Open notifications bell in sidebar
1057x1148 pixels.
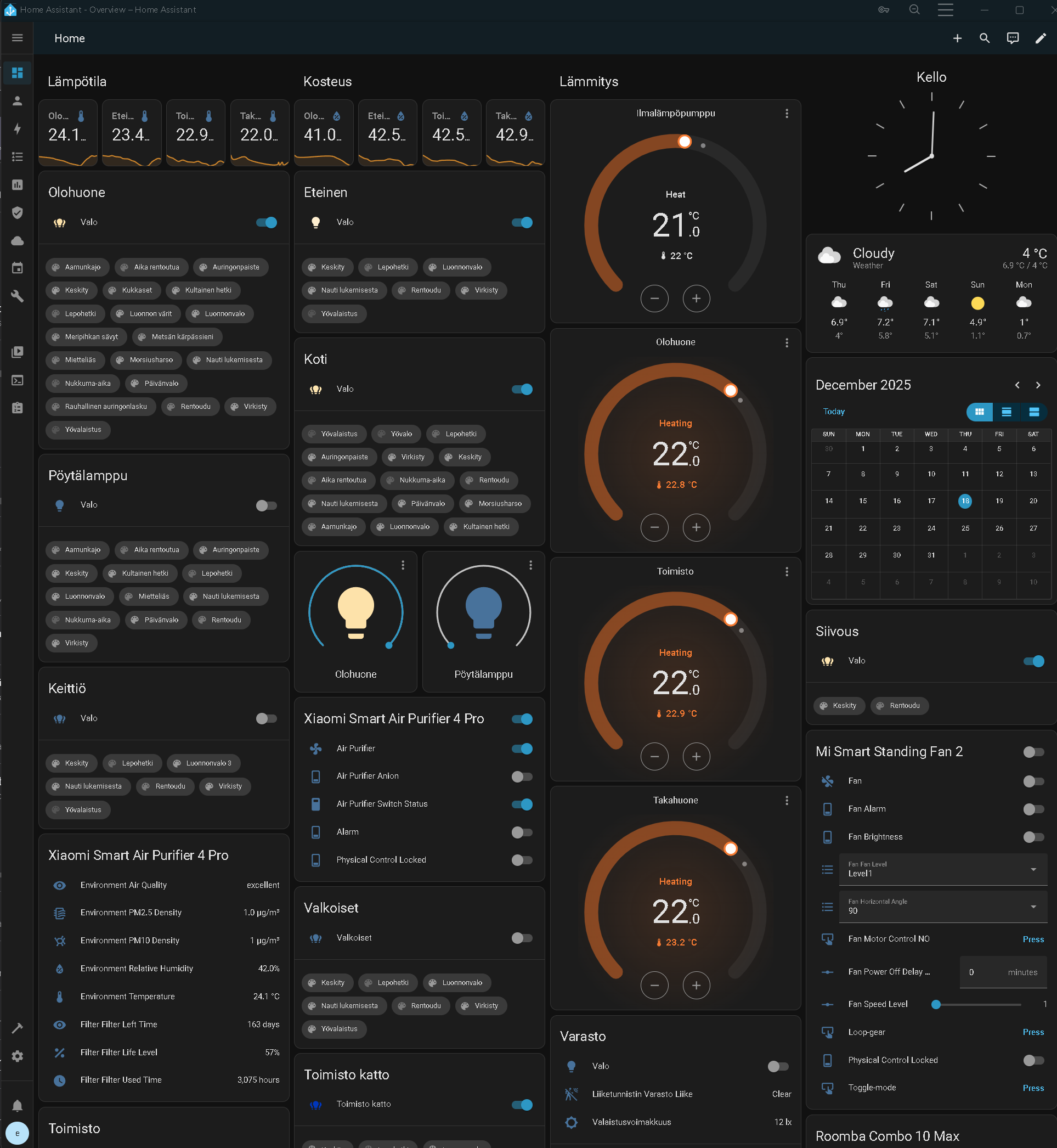[x=17, y=1105]
